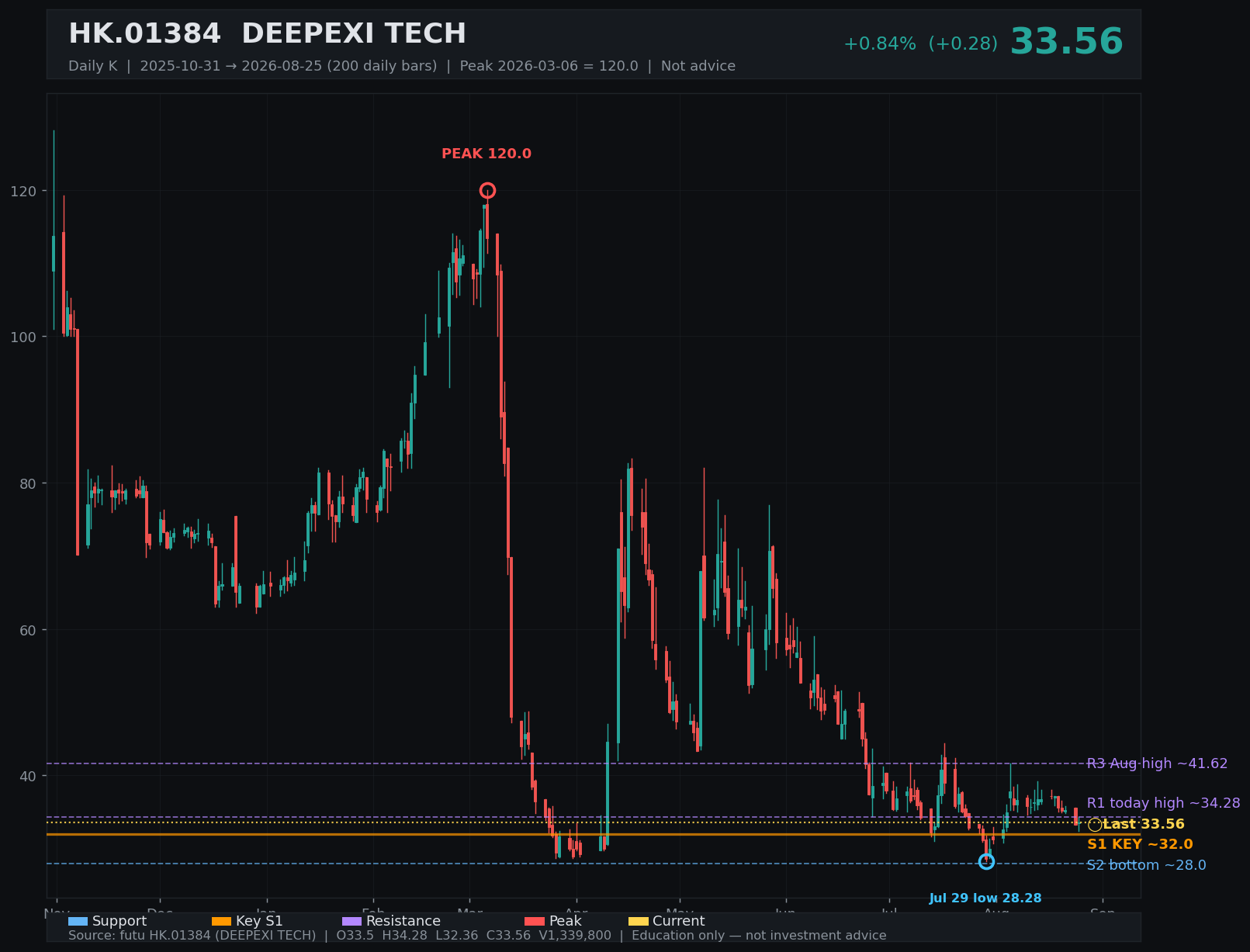Click the 'Source: futu HK.01384' footer line
1250x952 pixels.
point(477,935)
